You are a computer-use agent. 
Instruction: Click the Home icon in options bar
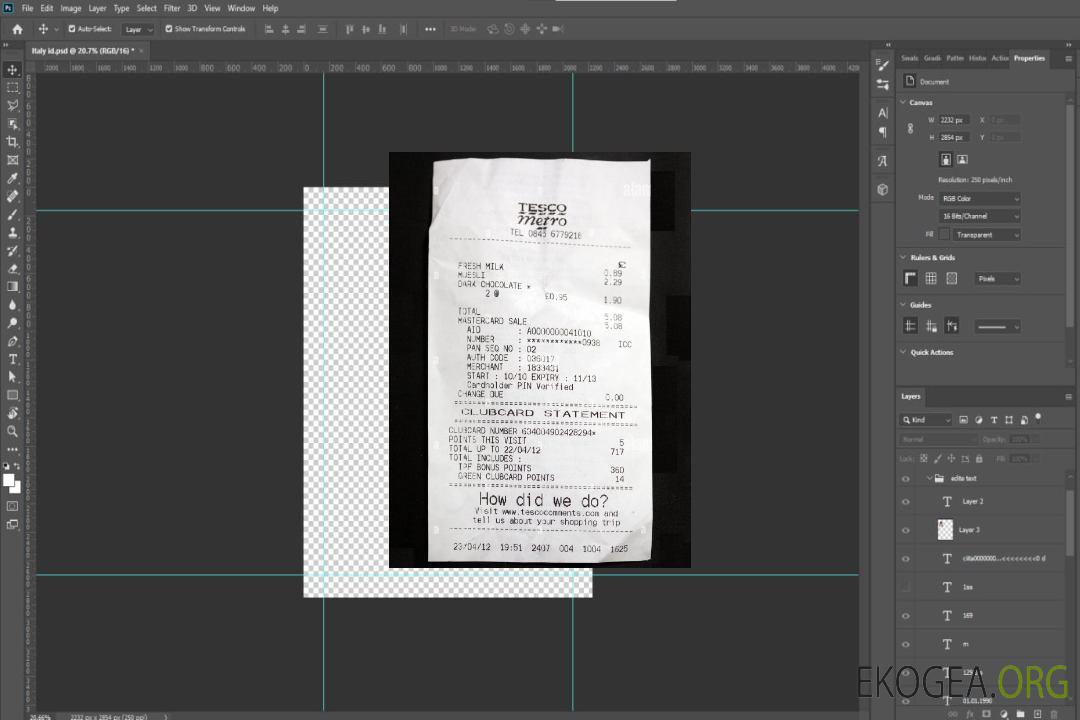(17, 29)
